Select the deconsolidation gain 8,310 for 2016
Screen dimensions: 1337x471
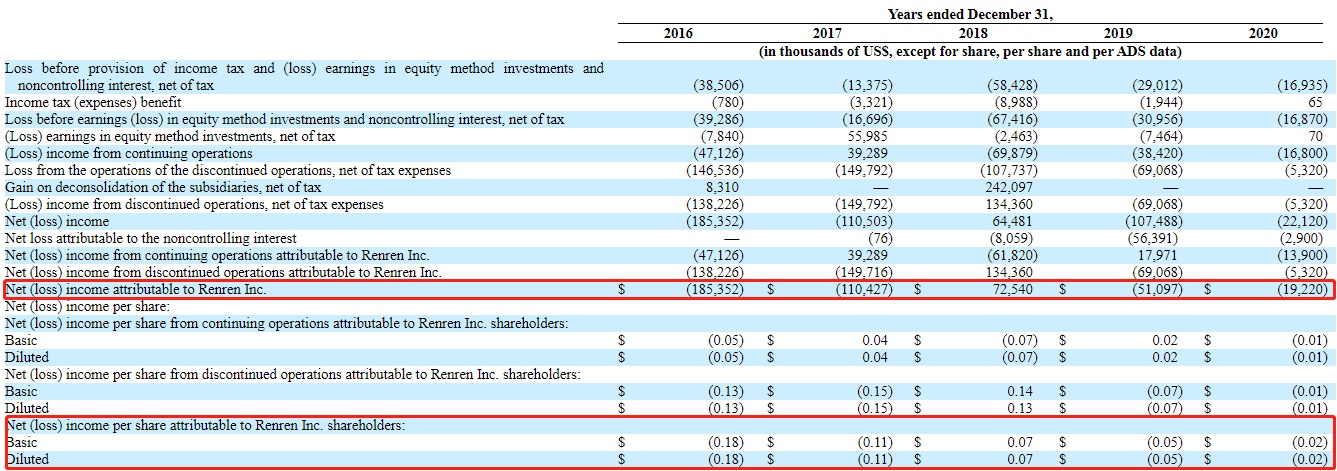tap(720, 187)
